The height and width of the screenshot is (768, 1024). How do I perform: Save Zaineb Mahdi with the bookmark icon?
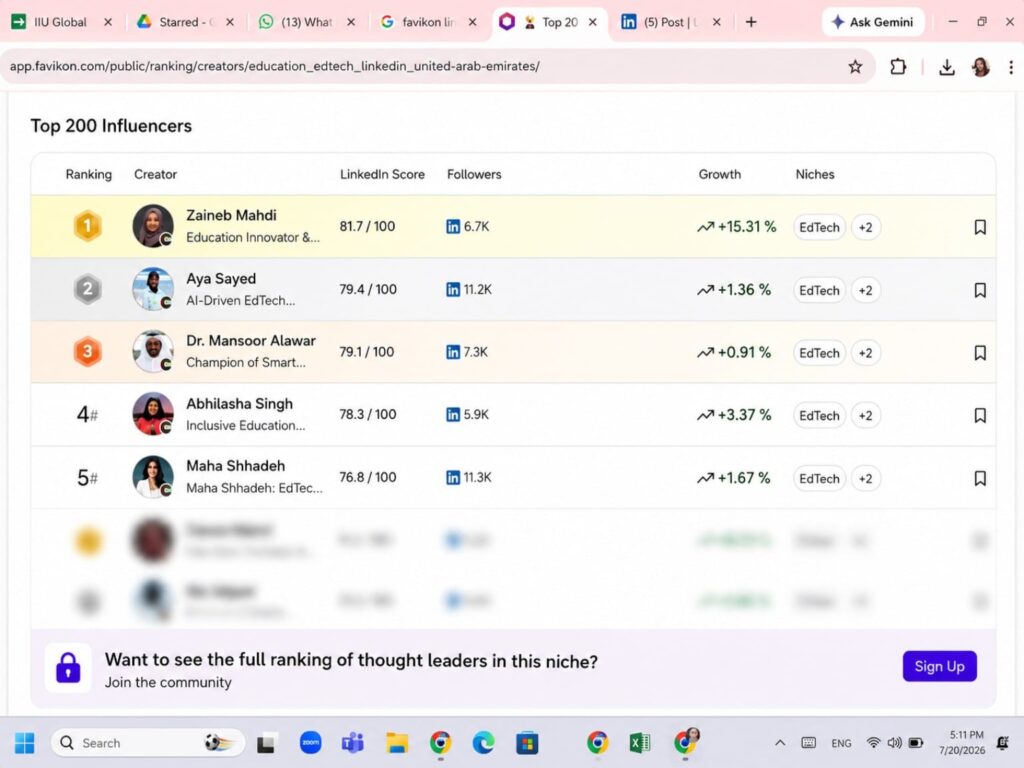coord(980,227)
